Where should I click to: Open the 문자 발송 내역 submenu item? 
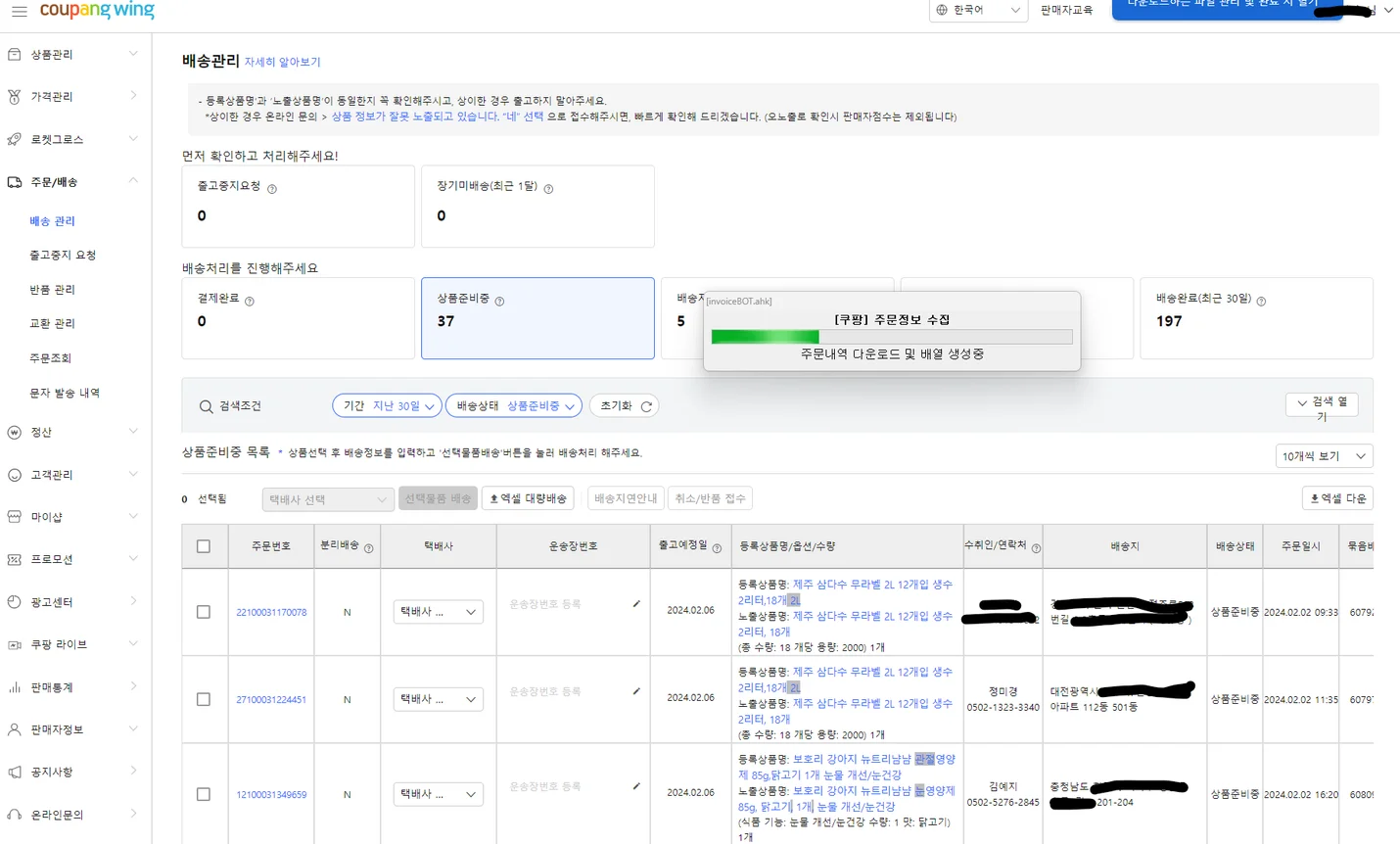[65, 393]
